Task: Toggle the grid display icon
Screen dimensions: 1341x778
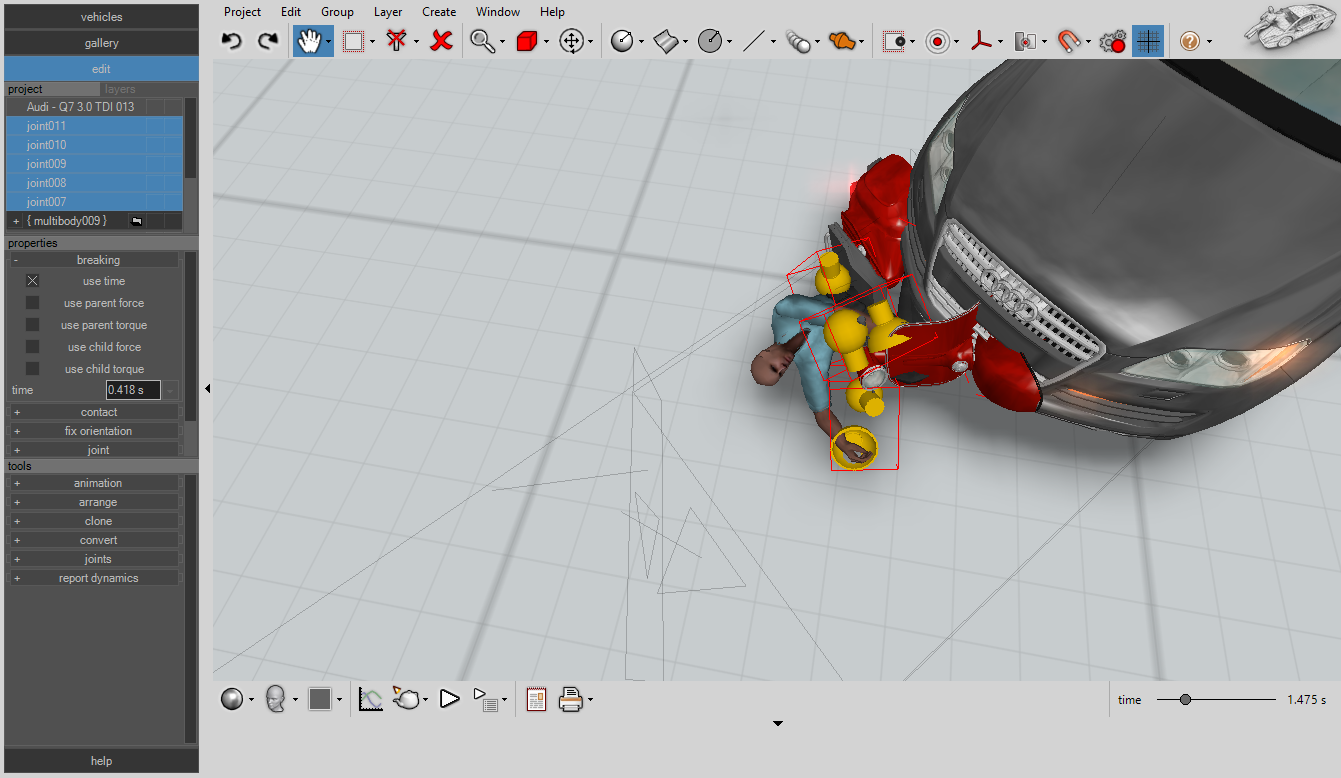Action: [1148, 41]
